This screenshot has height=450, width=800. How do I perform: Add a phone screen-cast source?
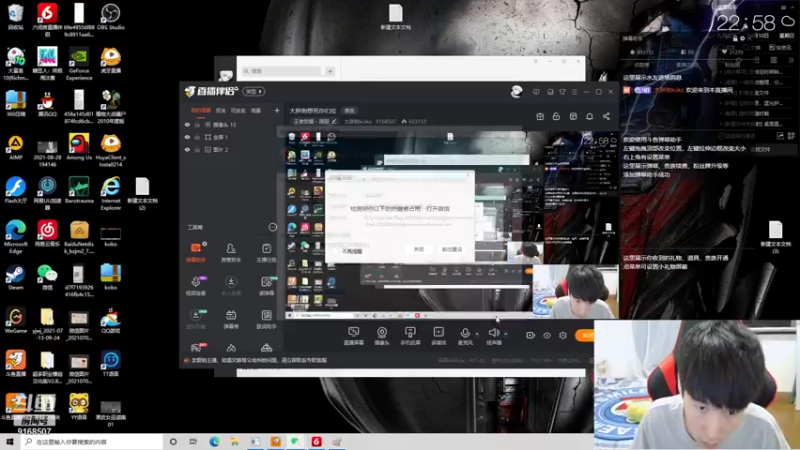click(x=410, y=336)
